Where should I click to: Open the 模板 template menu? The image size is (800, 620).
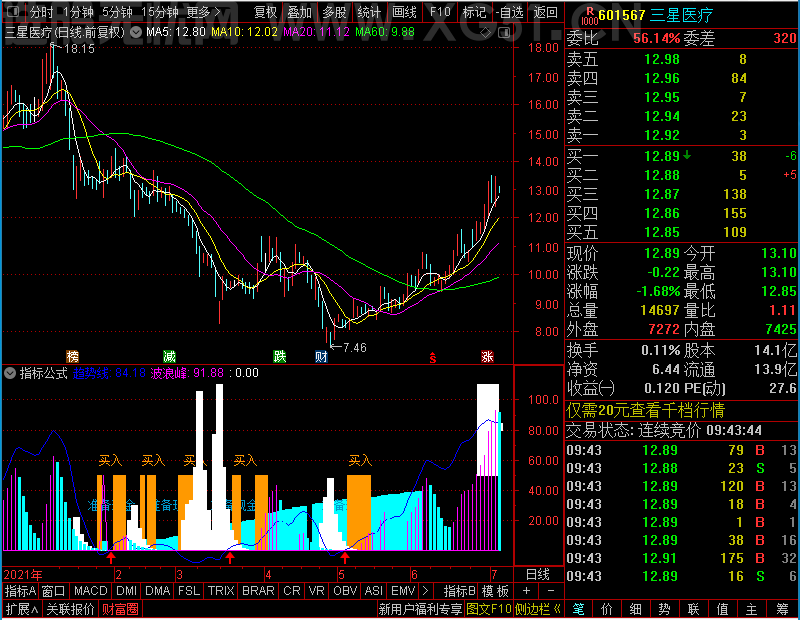(495, 591)
